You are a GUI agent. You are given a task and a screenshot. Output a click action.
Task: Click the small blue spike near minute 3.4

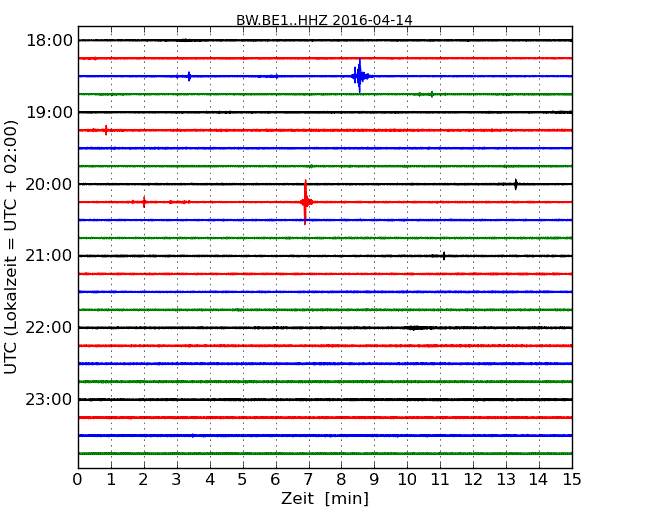point(189,76)
